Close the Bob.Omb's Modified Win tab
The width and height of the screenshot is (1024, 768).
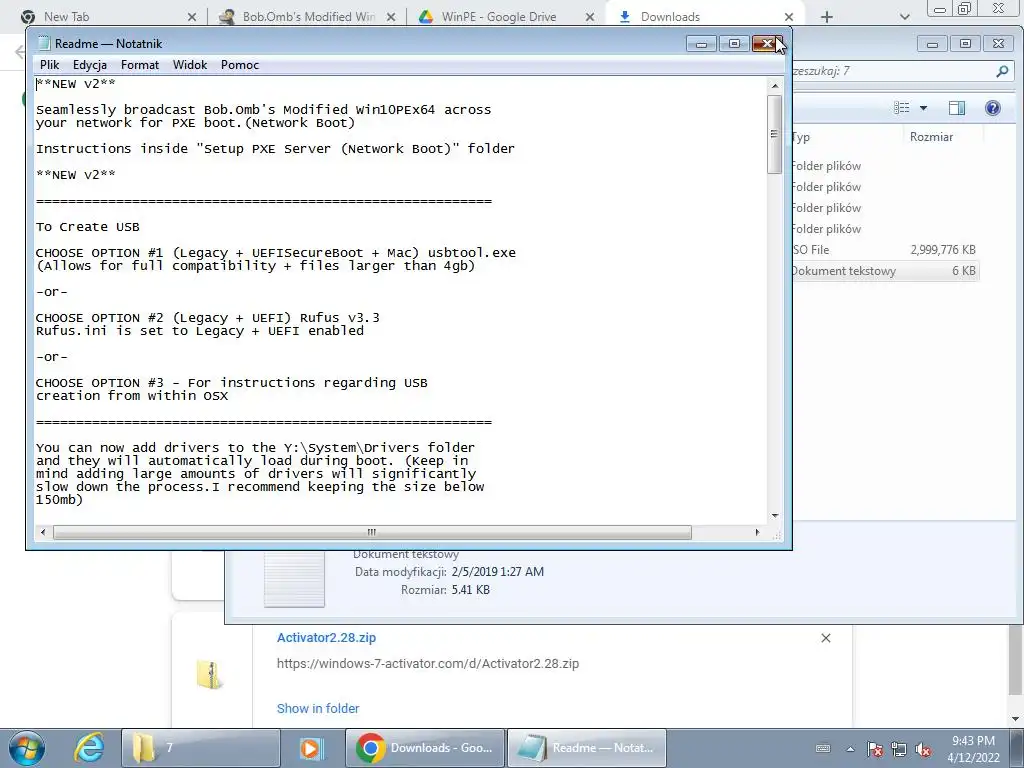coord(391,17)
